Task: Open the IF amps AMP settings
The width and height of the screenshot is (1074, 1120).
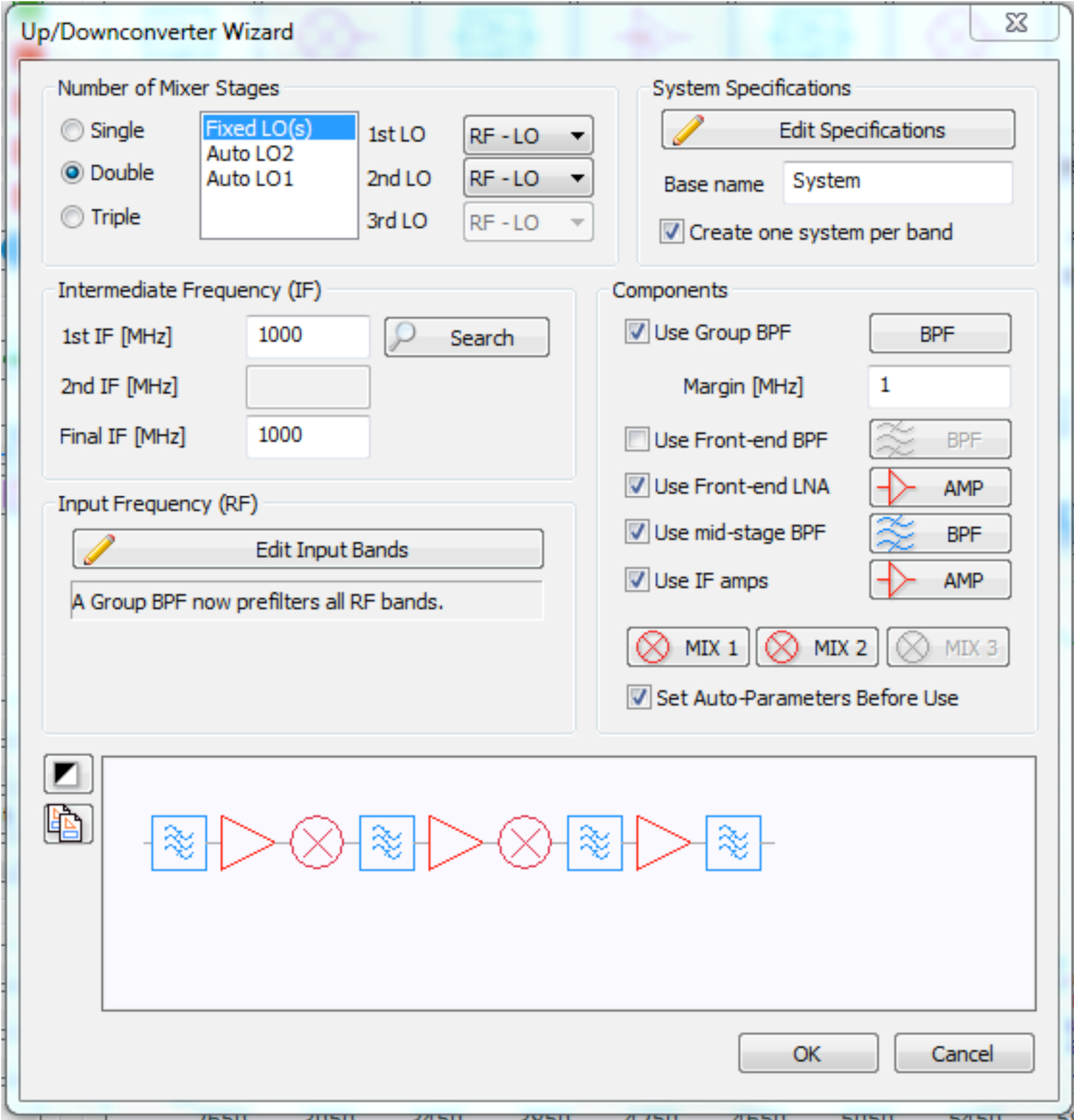Action: tap(940, 580)
